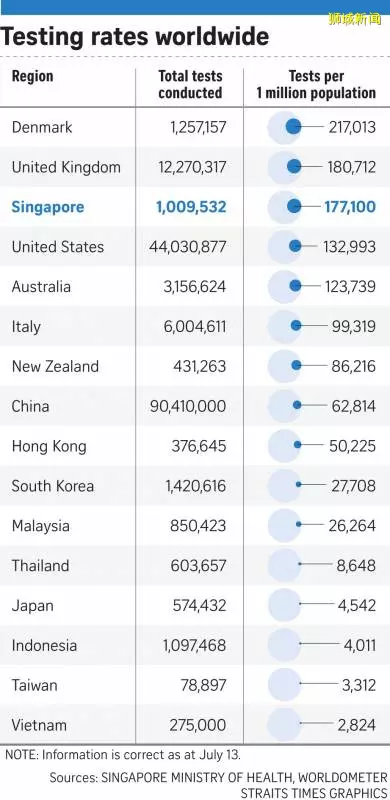The image size is (390, 800).
Task: Click the Hong Kong bubble dot
Action: pyautogui.click(x=298, y=445)
